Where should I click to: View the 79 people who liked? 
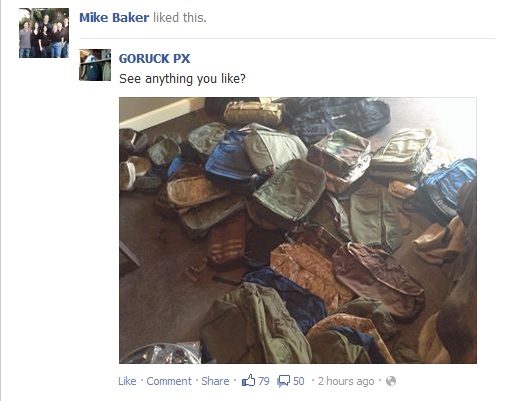pos(264,381)
